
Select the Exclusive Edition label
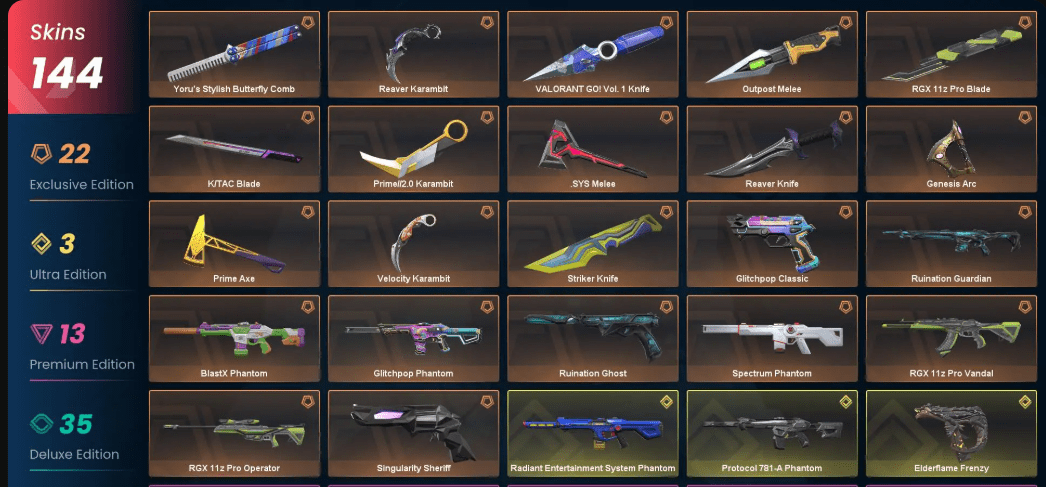(x=81, y=185)
